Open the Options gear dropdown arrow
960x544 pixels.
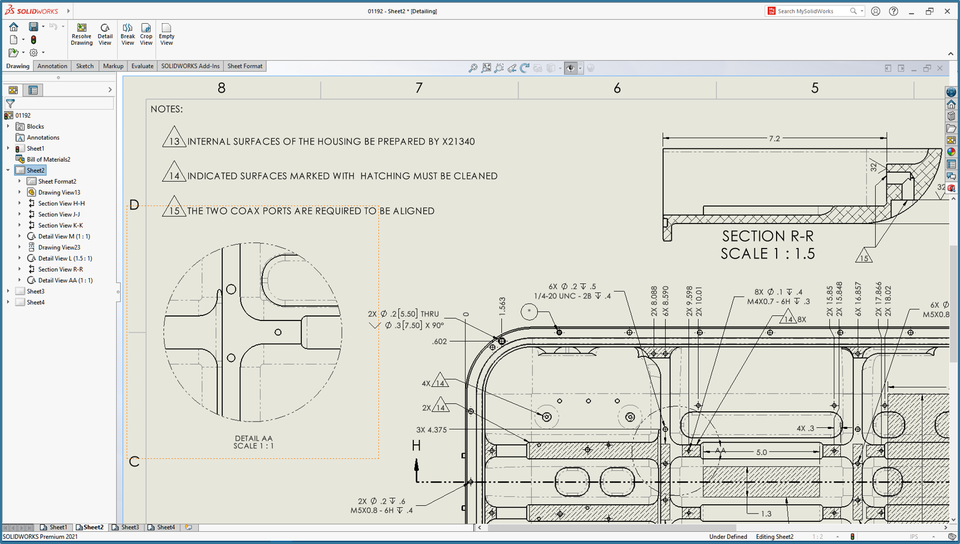pos(43,53)
